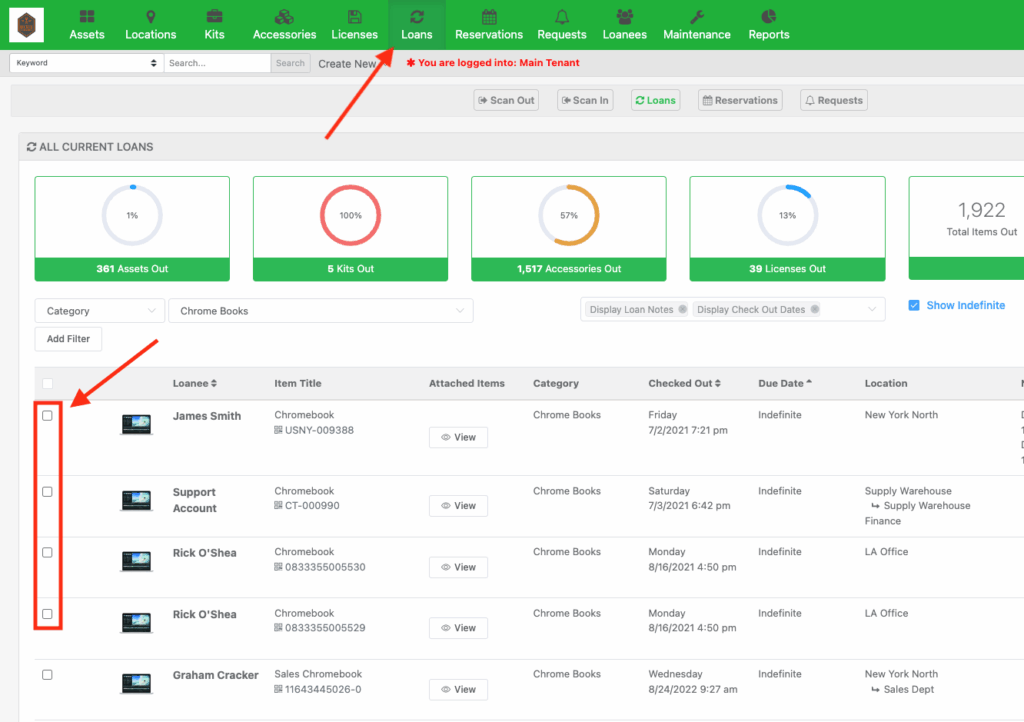Open the Reports section
This screenshot has width=1024, height=722.
point(768,24)
